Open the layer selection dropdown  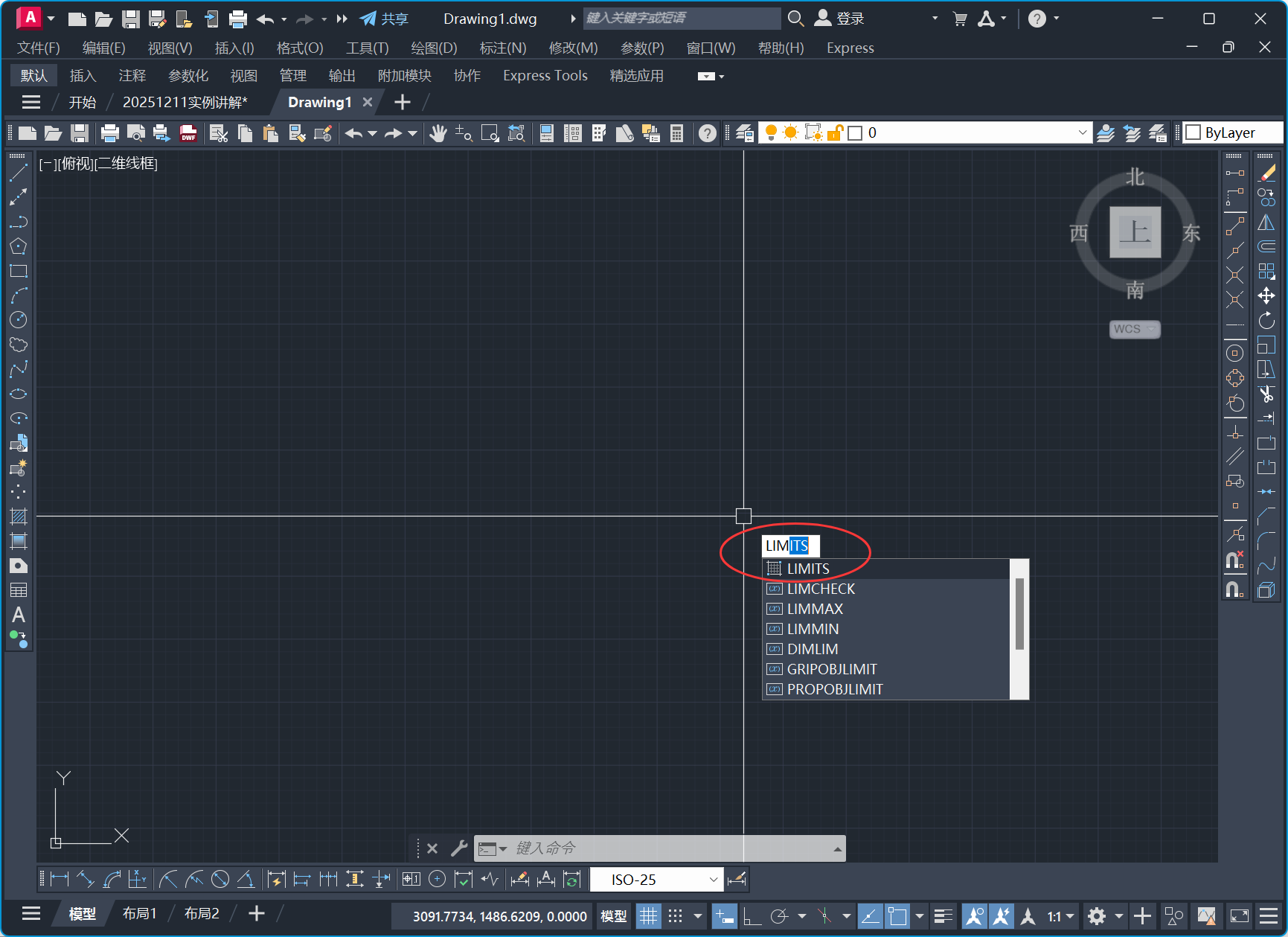1082,132
